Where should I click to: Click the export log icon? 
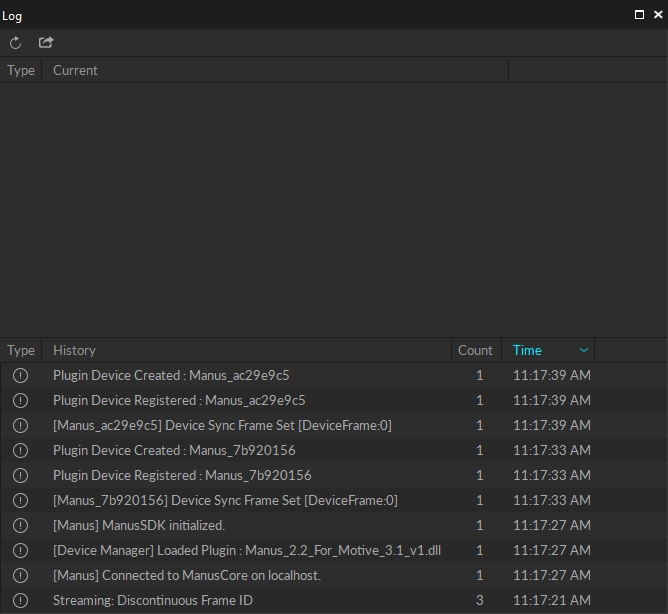[x=46, y=43]
